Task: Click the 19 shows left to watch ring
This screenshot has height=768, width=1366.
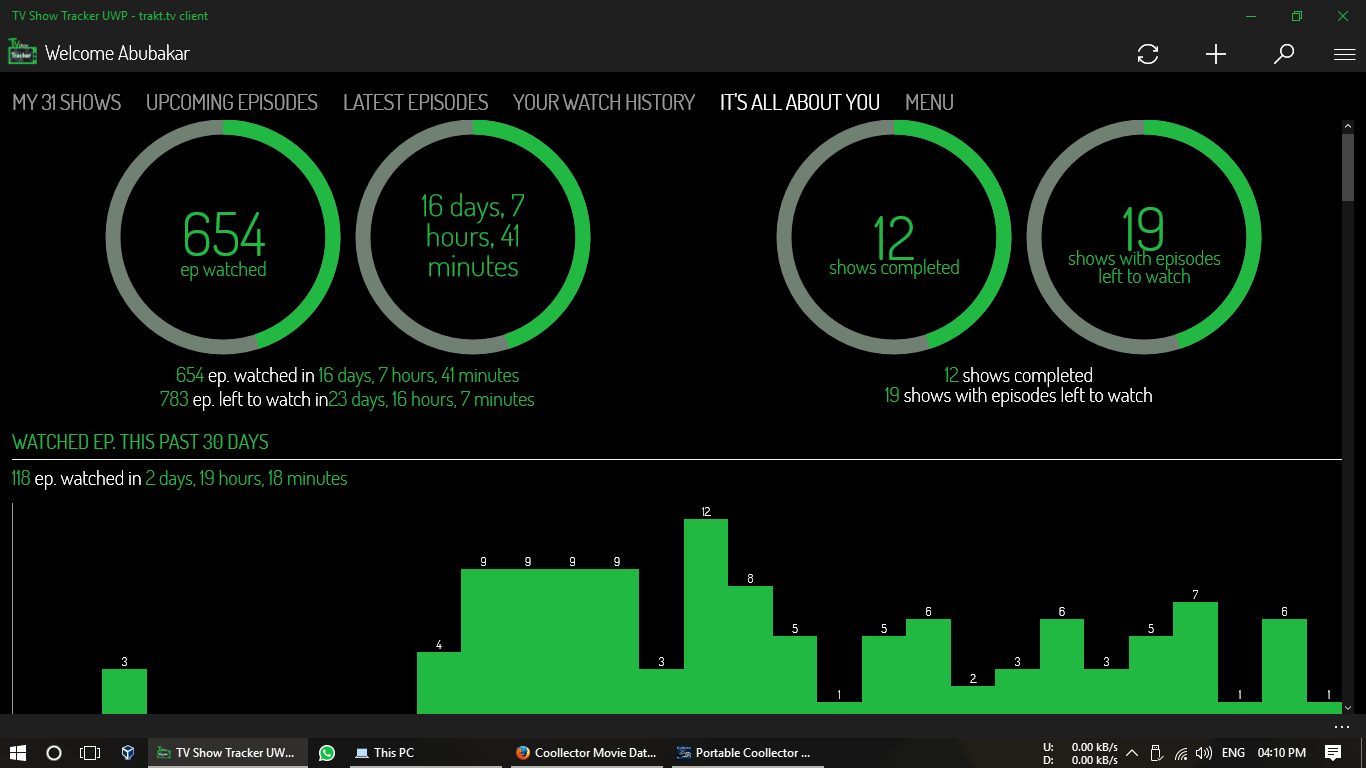Action: coord(1144,237)
